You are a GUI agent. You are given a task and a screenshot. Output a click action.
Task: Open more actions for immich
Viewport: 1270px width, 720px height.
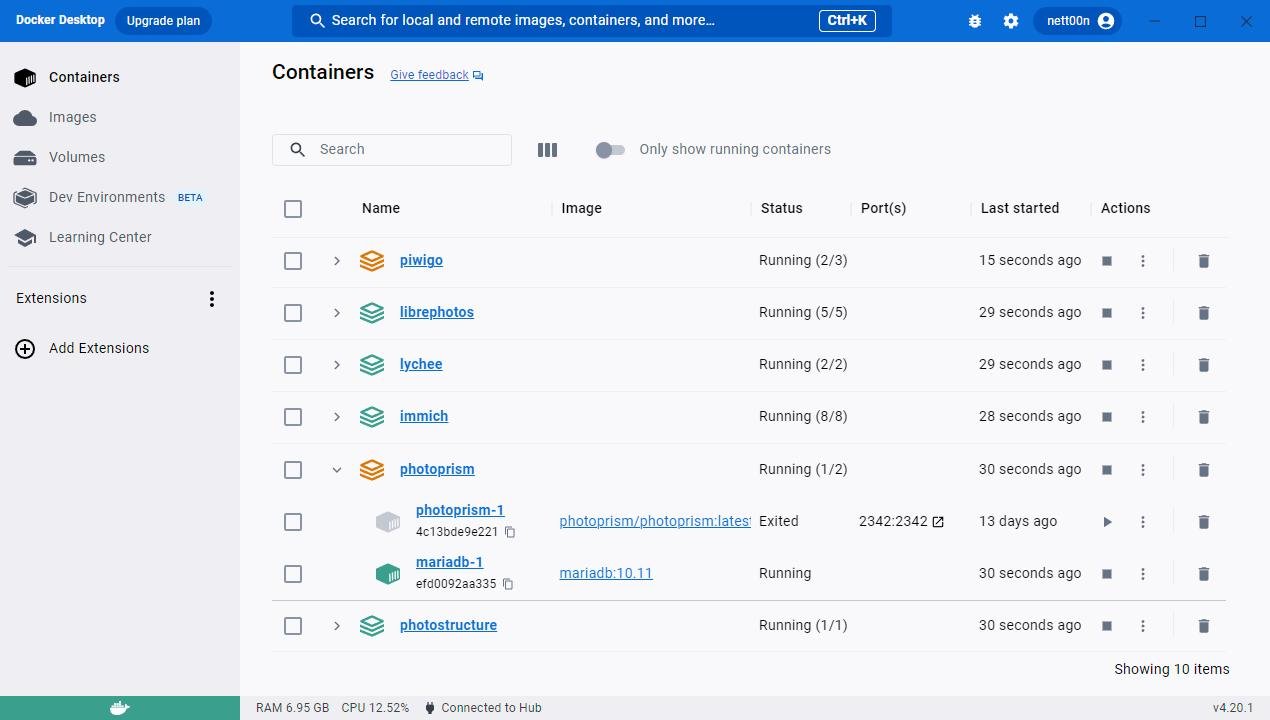[1143, 417]
